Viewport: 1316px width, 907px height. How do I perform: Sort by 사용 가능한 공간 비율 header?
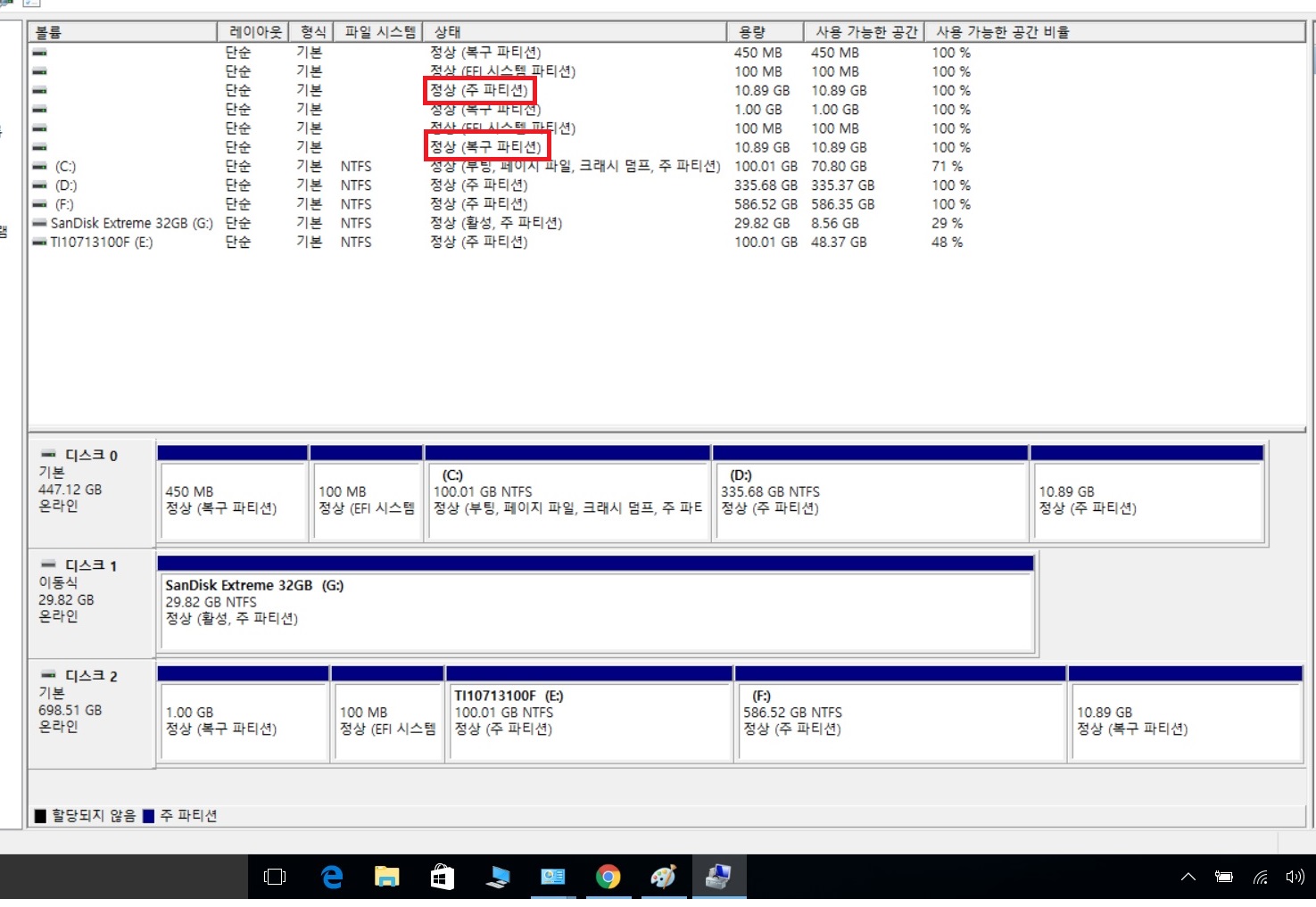click(x=1114, y=32)
